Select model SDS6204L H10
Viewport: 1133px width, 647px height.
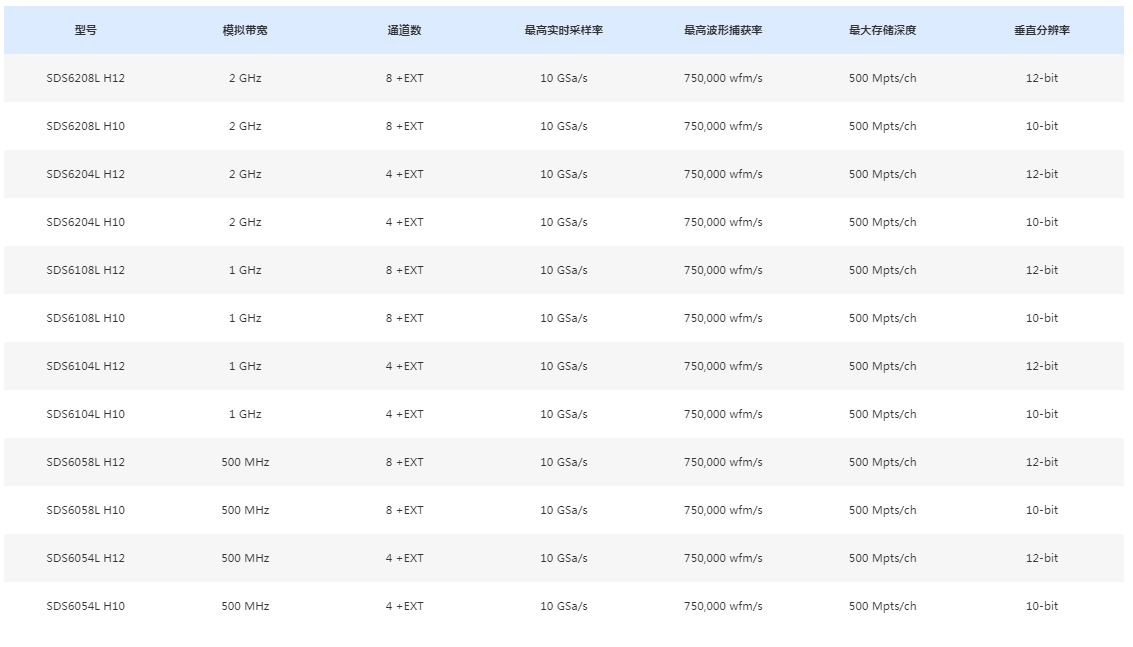pos(85,222)
